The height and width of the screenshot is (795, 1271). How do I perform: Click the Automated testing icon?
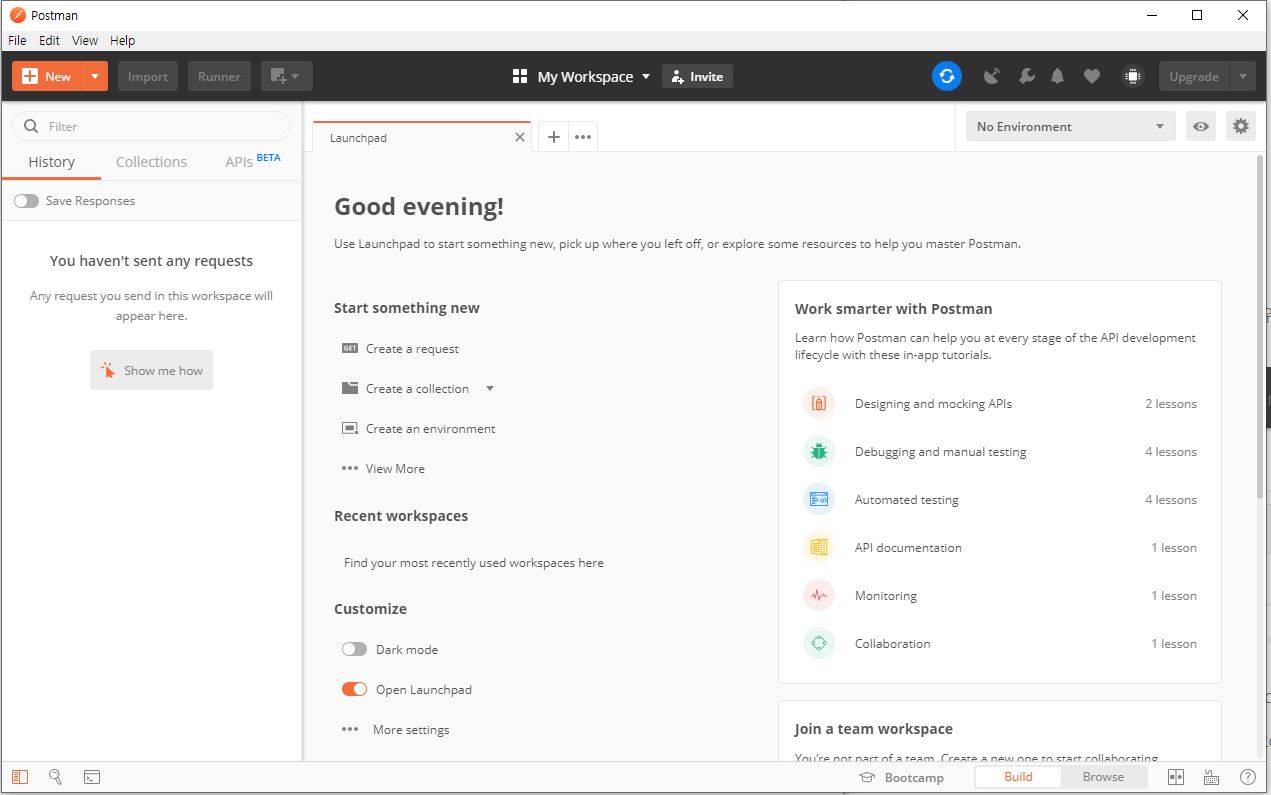click(819, 499)
